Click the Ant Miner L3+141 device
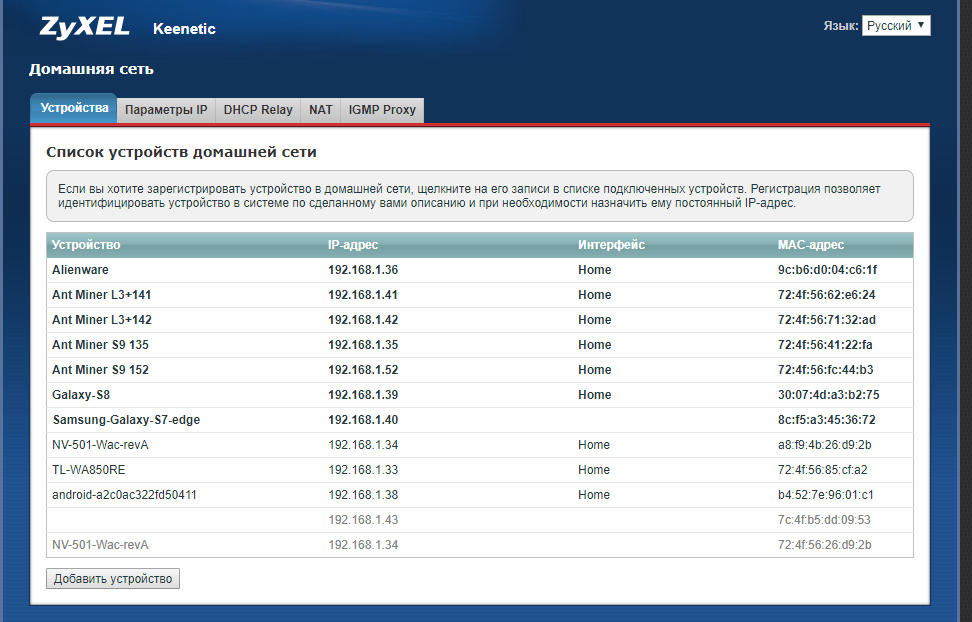972x622 pixels. pos(101,295)
